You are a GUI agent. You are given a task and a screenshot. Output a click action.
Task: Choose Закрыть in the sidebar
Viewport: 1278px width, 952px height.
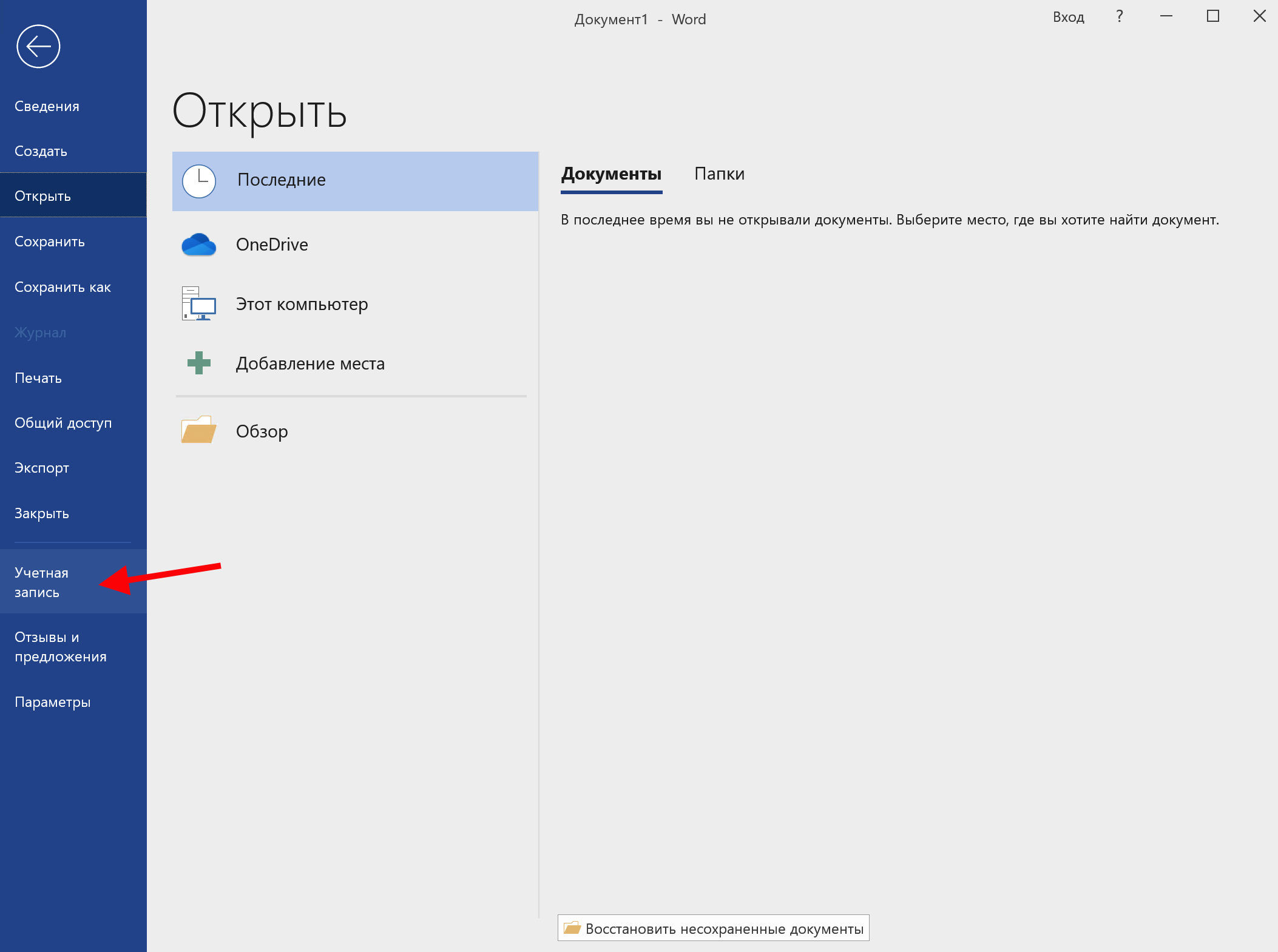click(x=73, y=513)
